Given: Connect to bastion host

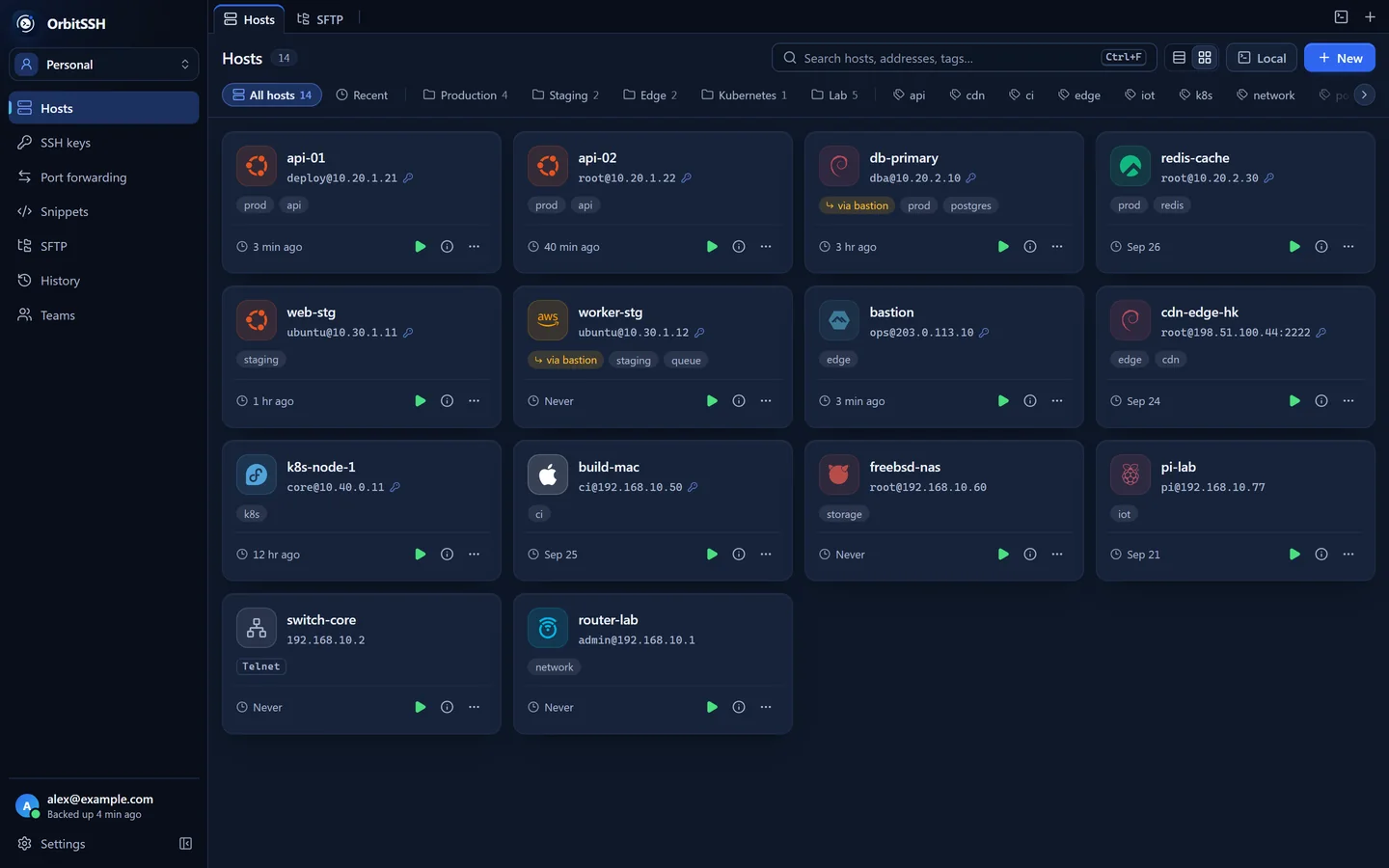Looking at the screenshot, I should 1003,401.
